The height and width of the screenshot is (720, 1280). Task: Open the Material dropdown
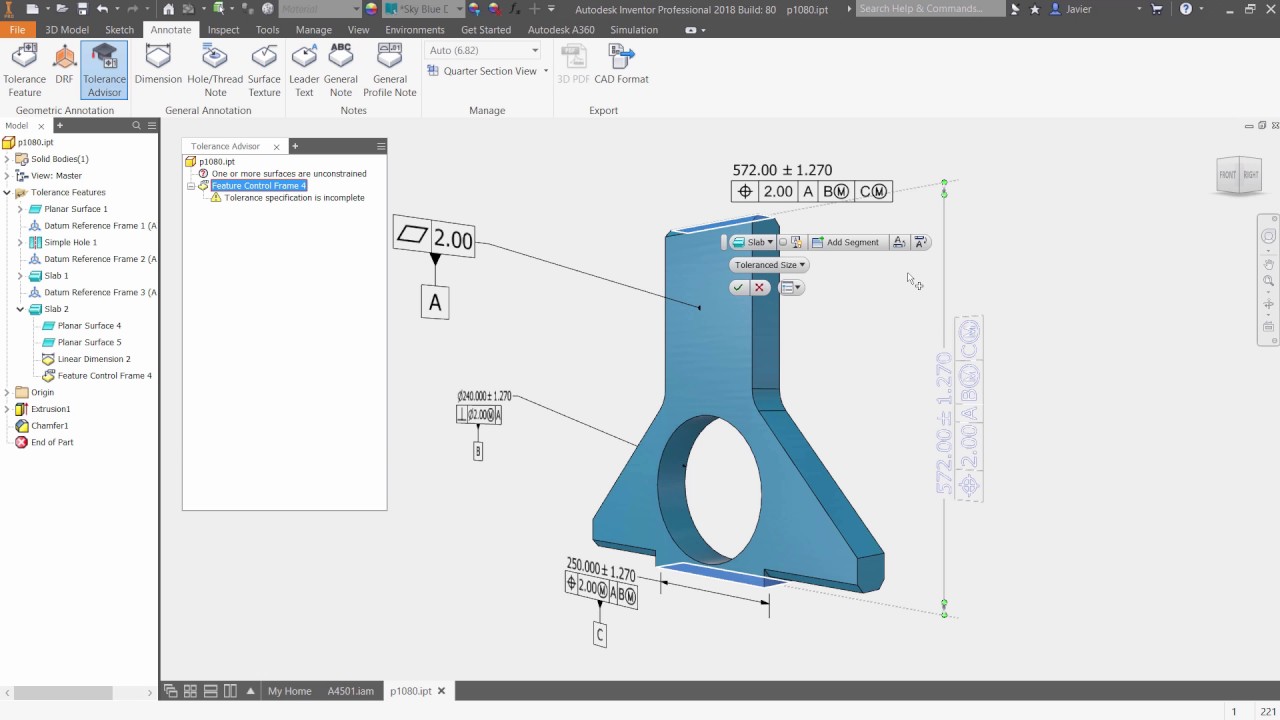(319, 9)
